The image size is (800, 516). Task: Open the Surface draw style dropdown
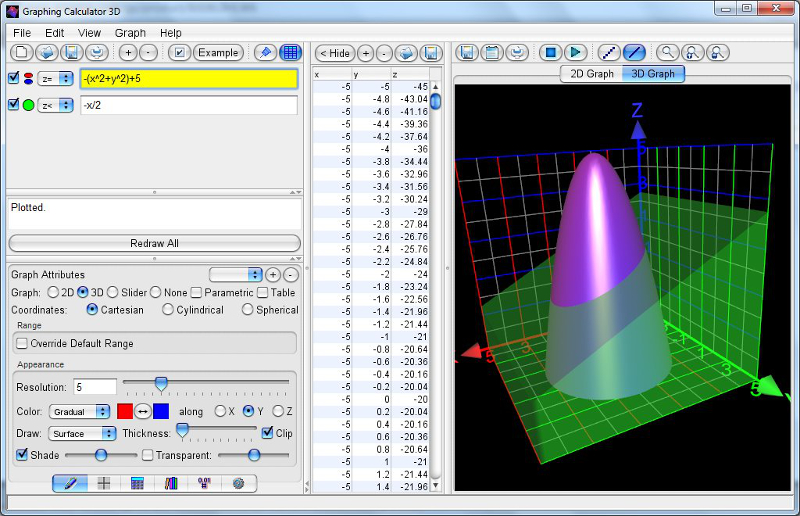coord(83,433)
